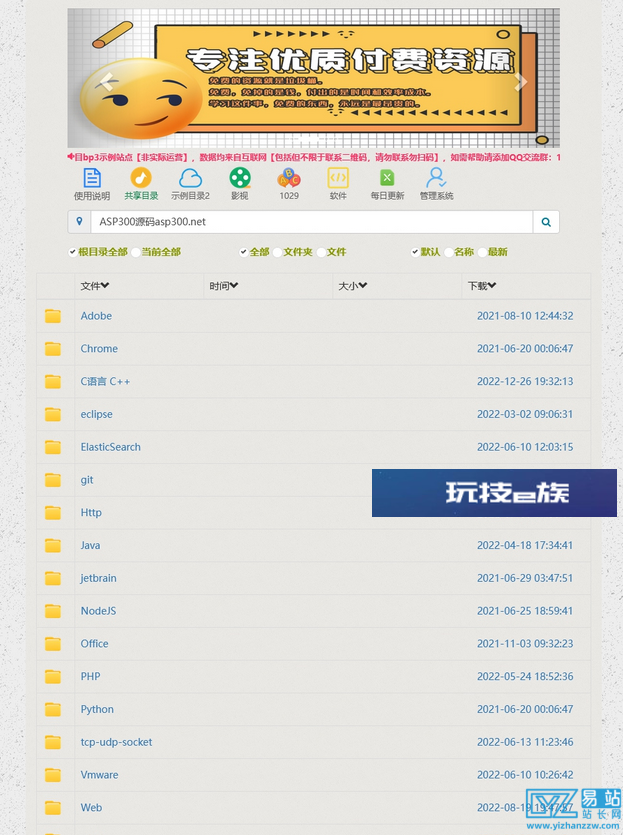The width and height of the screenshot is (623, 835).
Task: Click the ElasticSearch folder icon
Action: click(x=53, y=447)
